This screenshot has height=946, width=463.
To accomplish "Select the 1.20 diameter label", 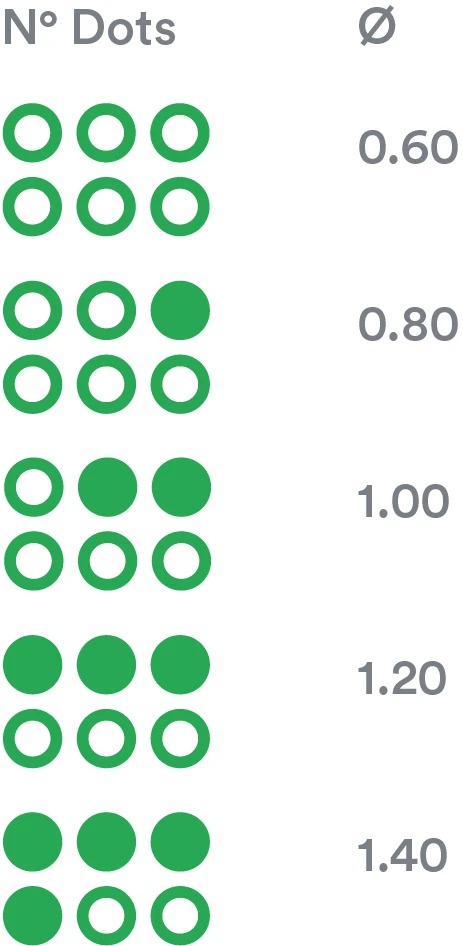I will [401, 679].
